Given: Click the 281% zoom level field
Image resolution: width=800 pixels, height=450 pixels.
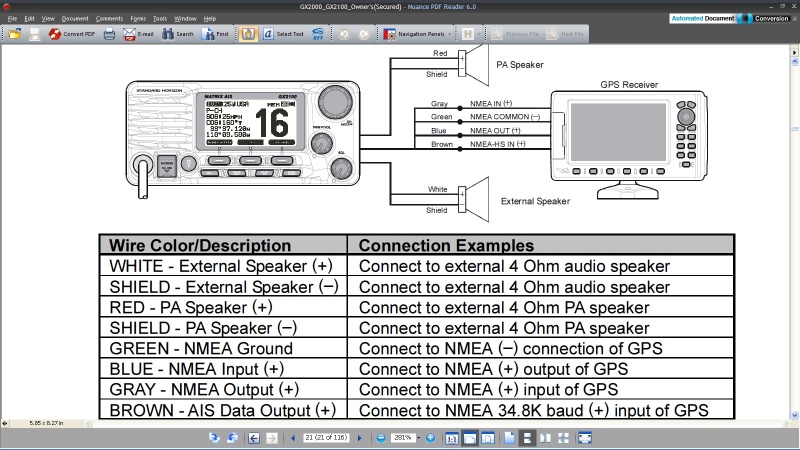Looking at the screenshot, I should 403,437.
